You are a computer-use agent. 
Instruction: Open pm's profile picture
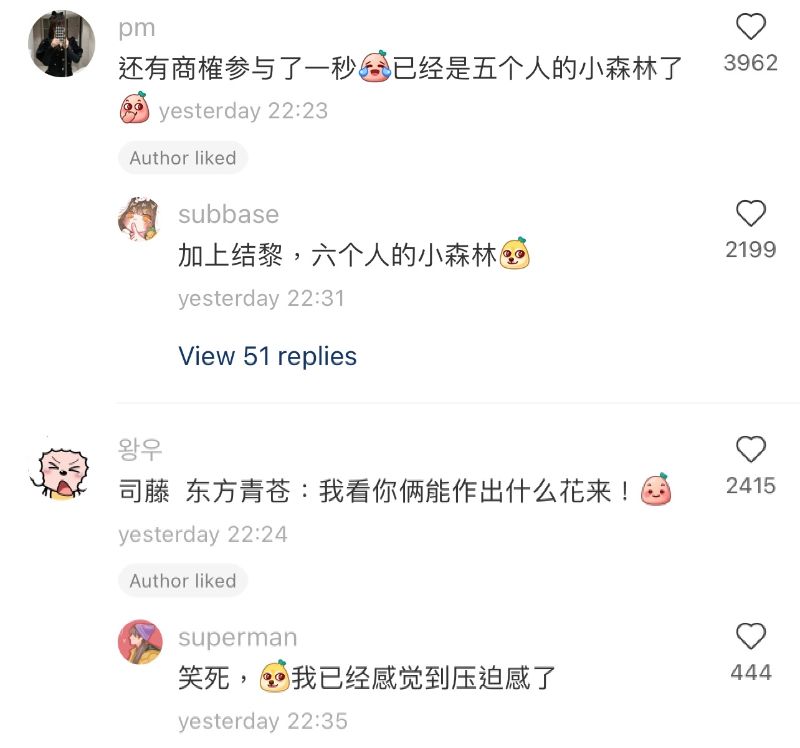click(x=61, y=44)
